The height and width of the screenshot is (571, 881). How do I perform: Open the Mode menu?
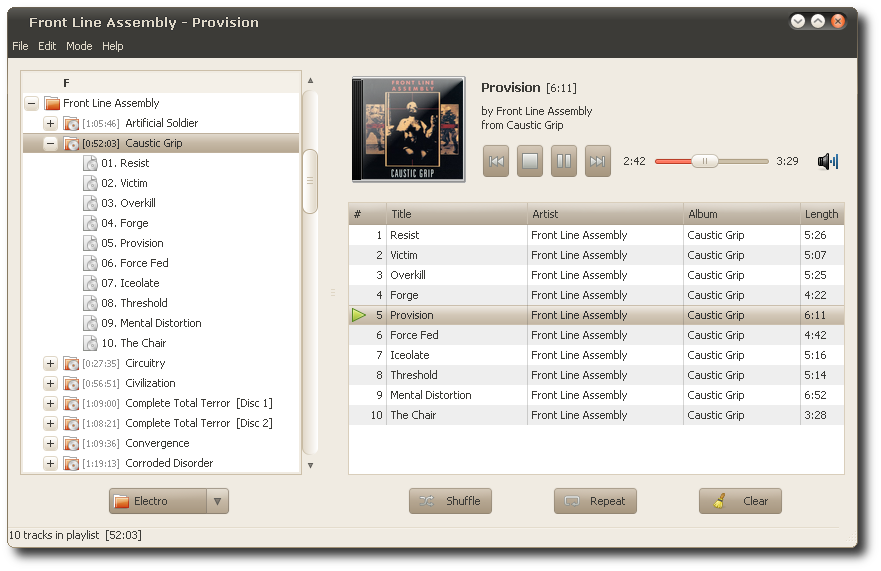tap(79, 46)
